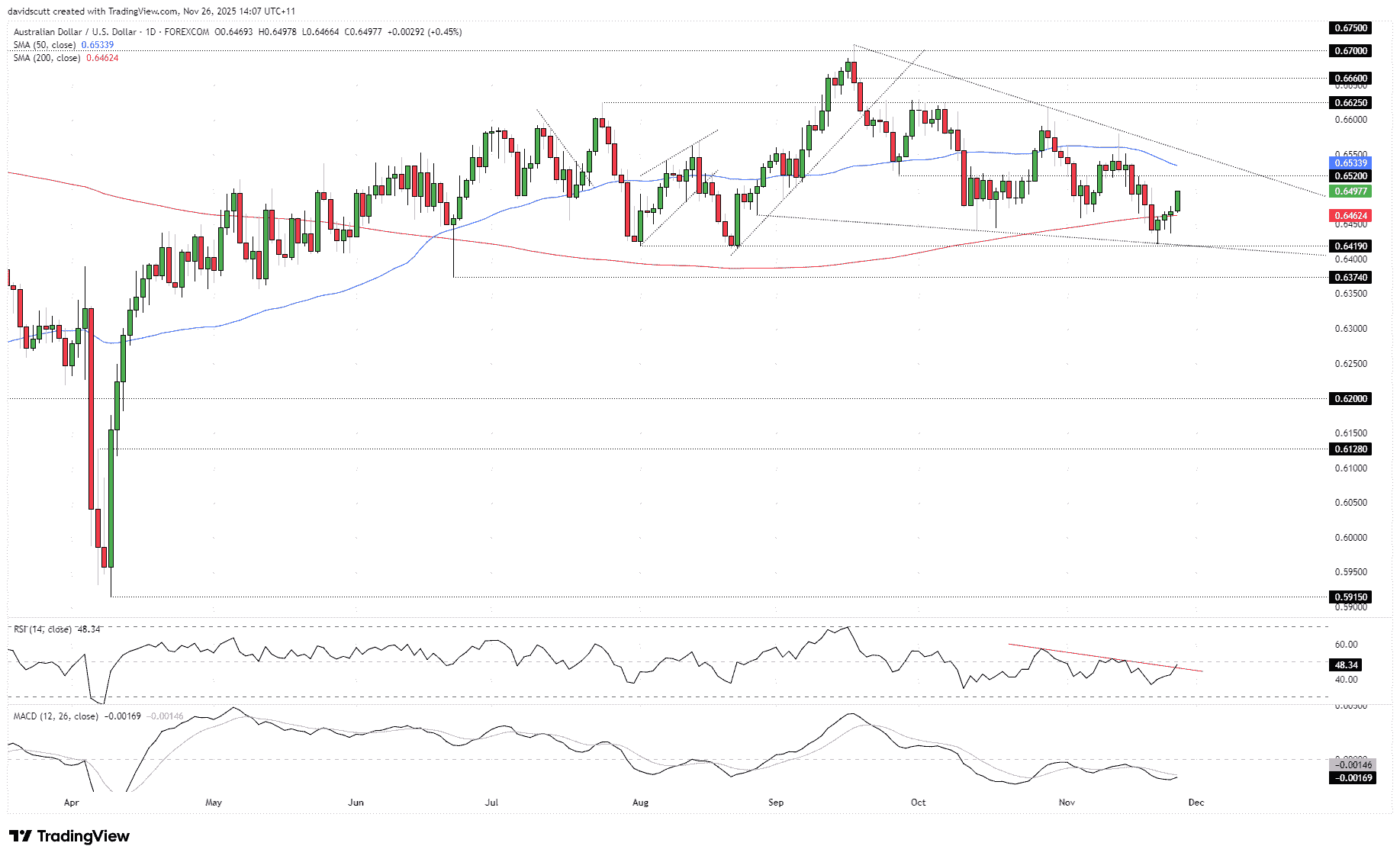Click the red 0.64624 SMA label on price axis
This screenshot has height=859, width=1400.
click(1350, 216)
